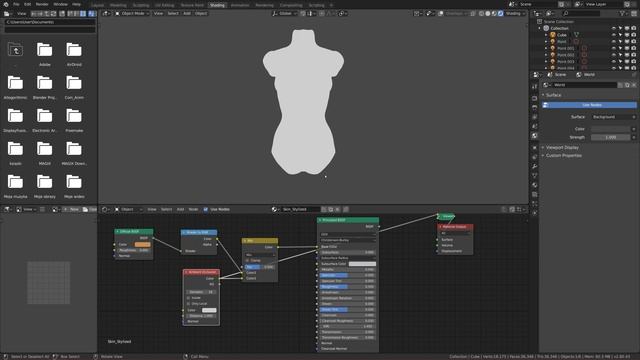The height and width of the screenshot is (360, 640).
Task: Toggle selectability of Point.003 via arrow icon
Action: pos(620,61)
